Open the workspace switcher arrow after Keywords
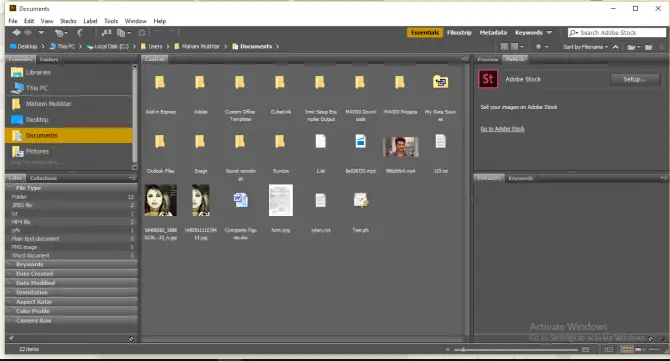This screenshot has width=670, height=361. [x=550, y=32]
